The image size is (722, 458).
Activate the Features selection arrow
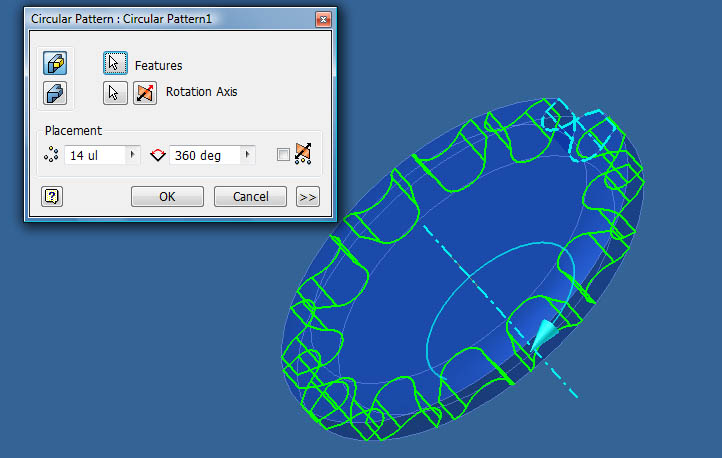point(115,63)
